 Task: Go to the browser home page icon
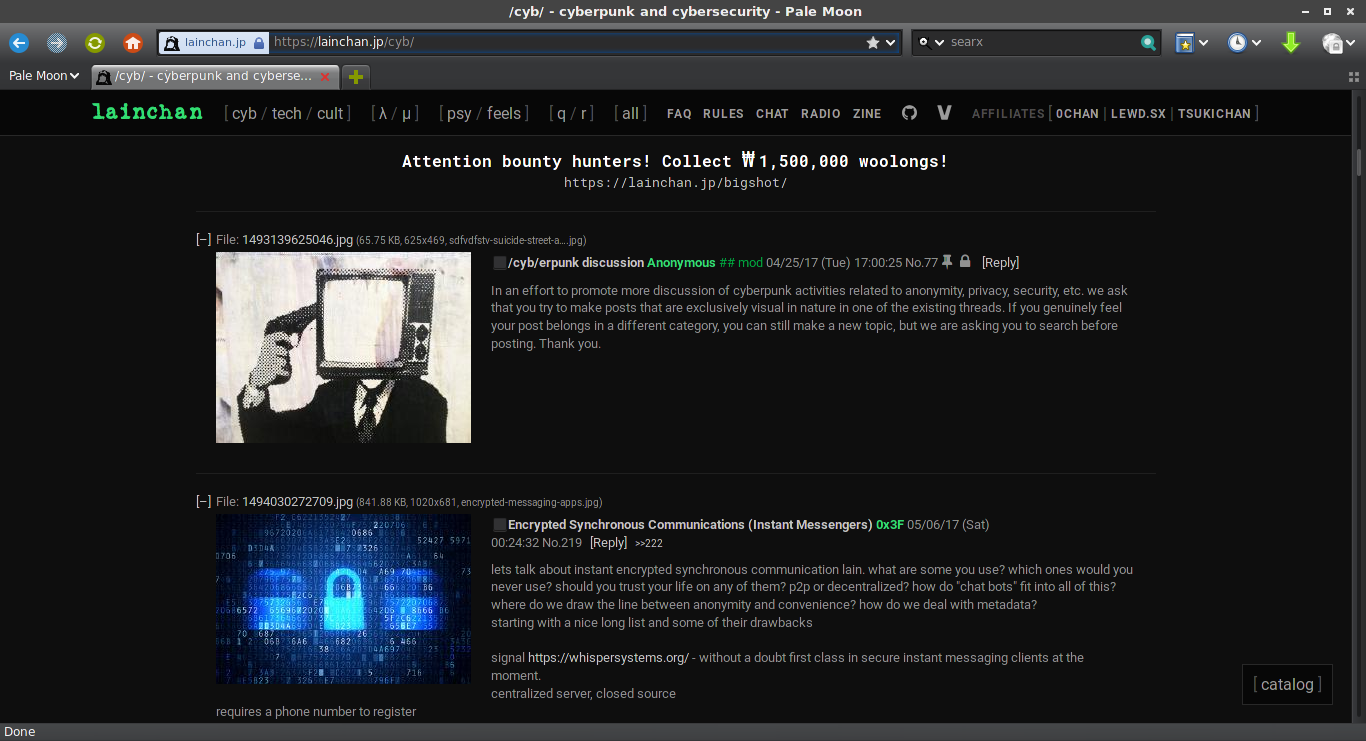tap(133, 43)
